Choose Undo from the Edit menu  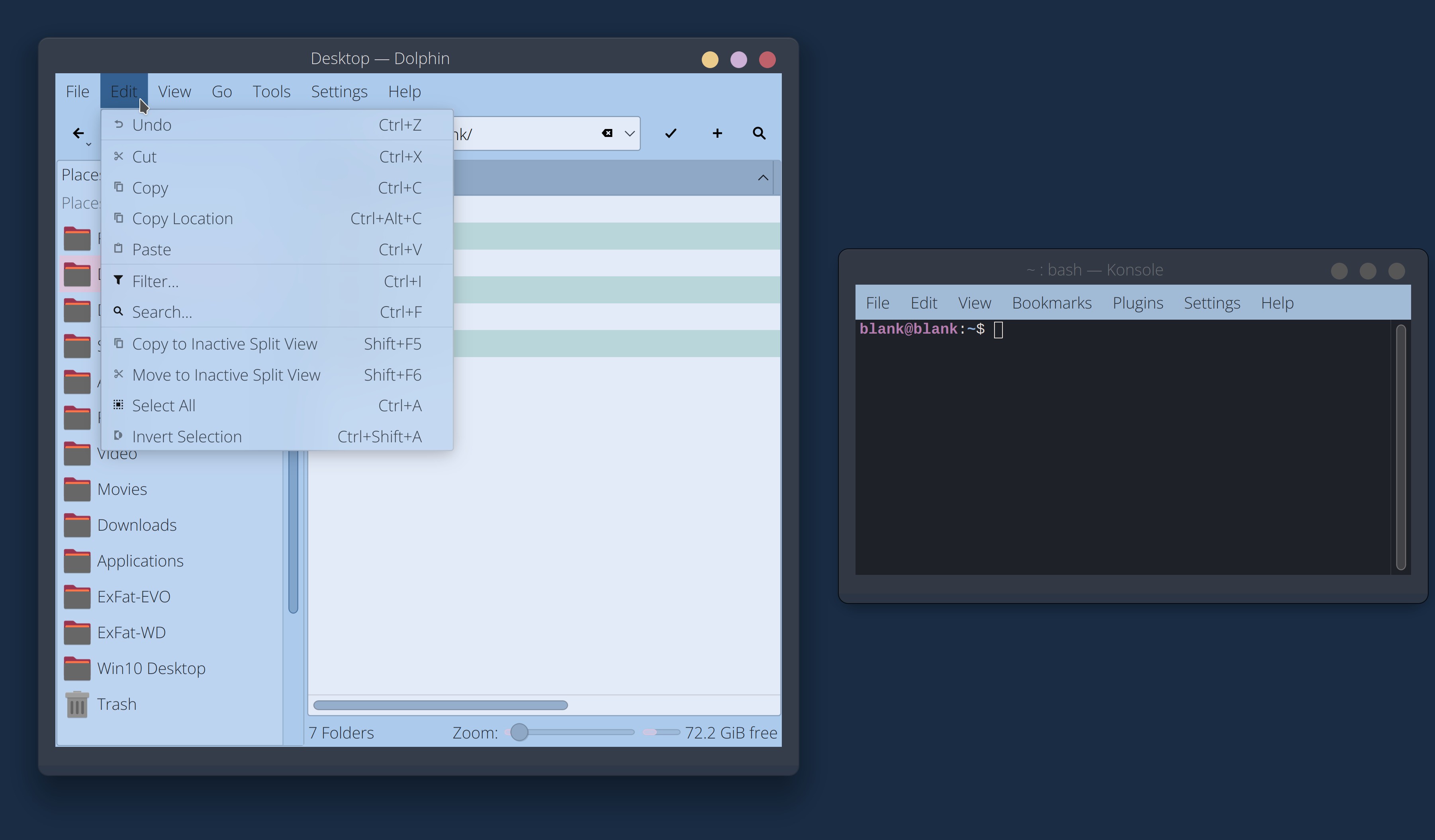tap(277, 125)
